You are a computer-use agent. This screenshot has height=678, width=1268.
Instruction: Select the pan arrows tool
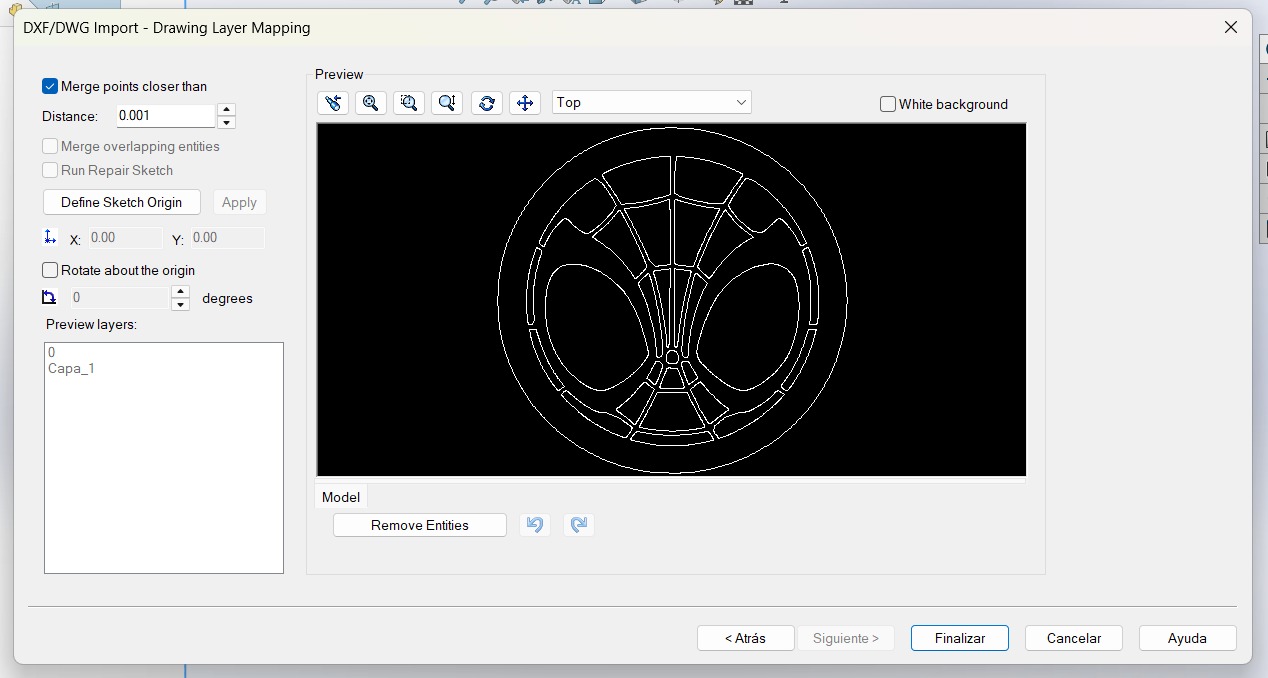pos(525,102)
